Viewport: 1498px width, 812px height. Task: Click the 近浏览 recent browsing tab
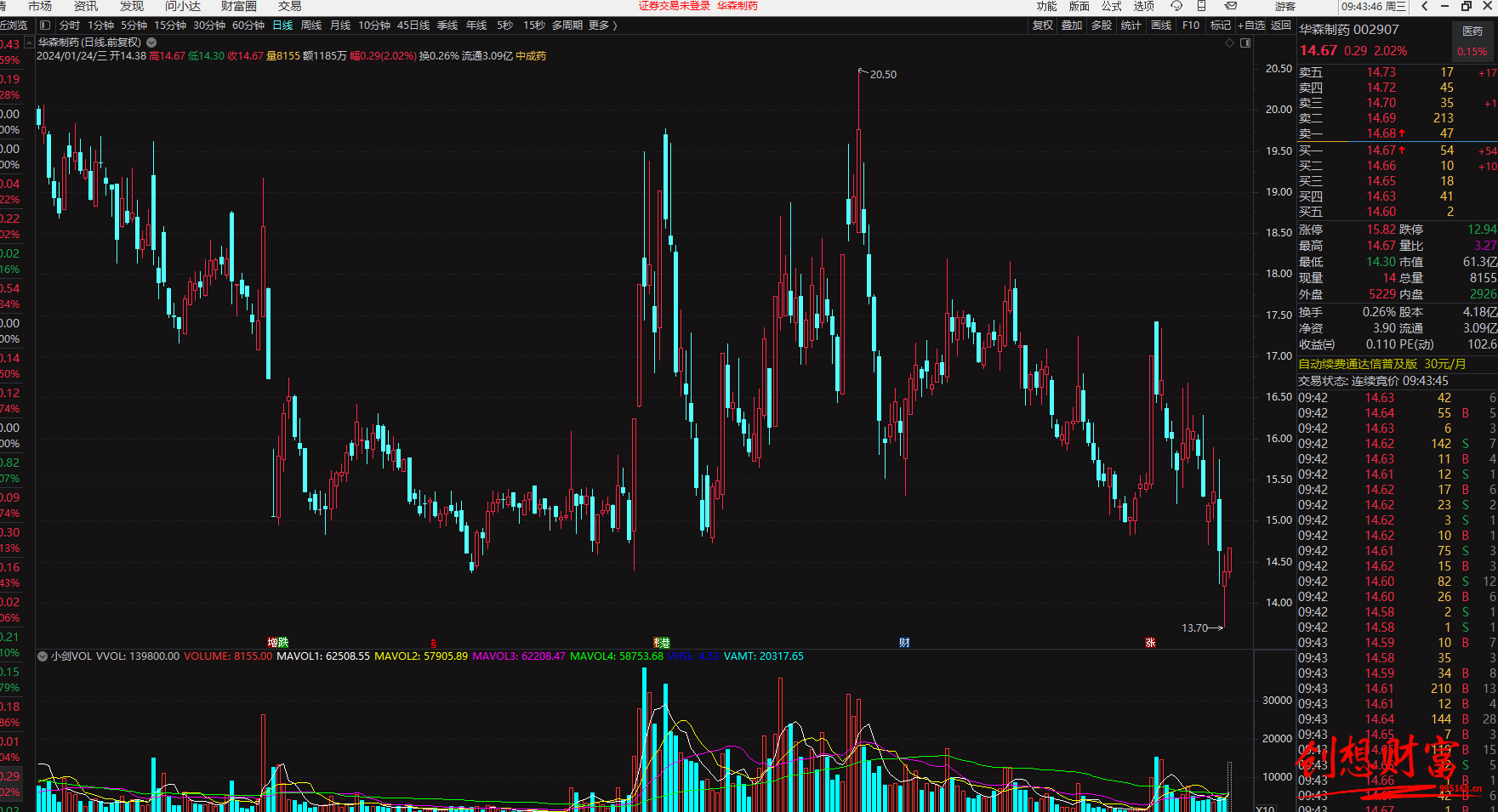click(x=14, y=26)
